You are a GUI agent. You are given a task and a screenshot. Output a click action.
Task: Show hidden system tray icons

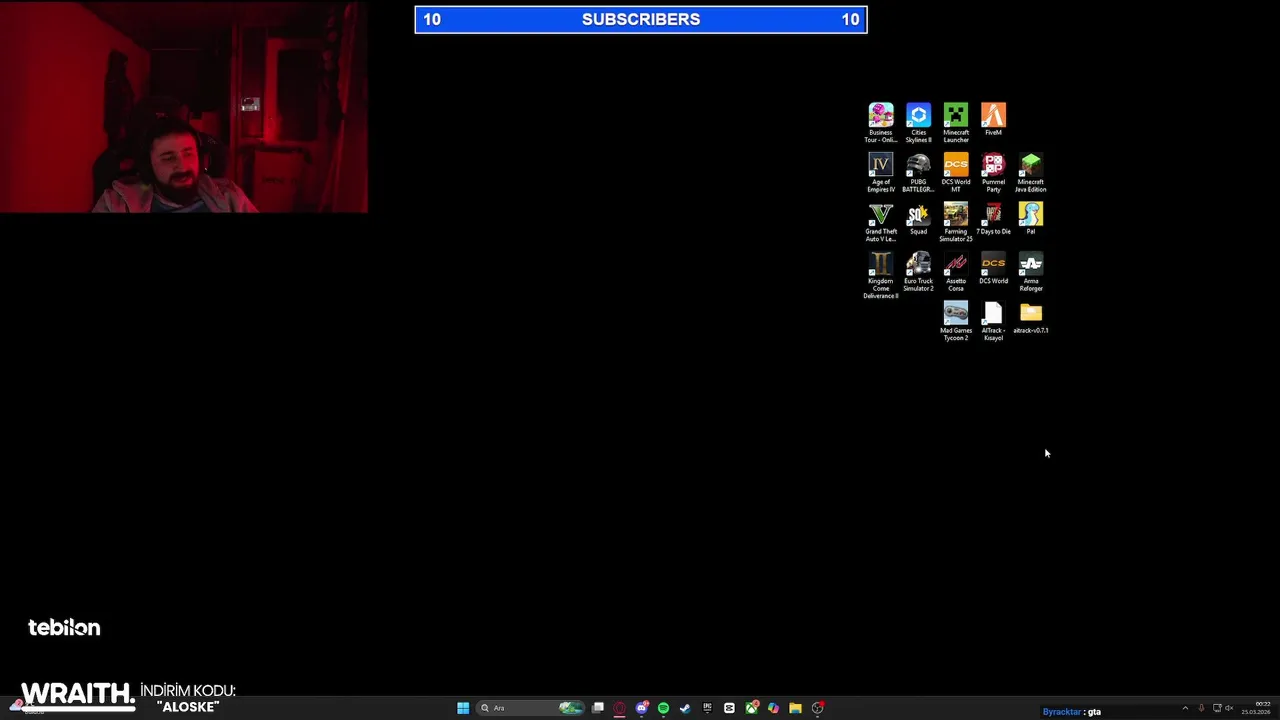point(1185,708)
